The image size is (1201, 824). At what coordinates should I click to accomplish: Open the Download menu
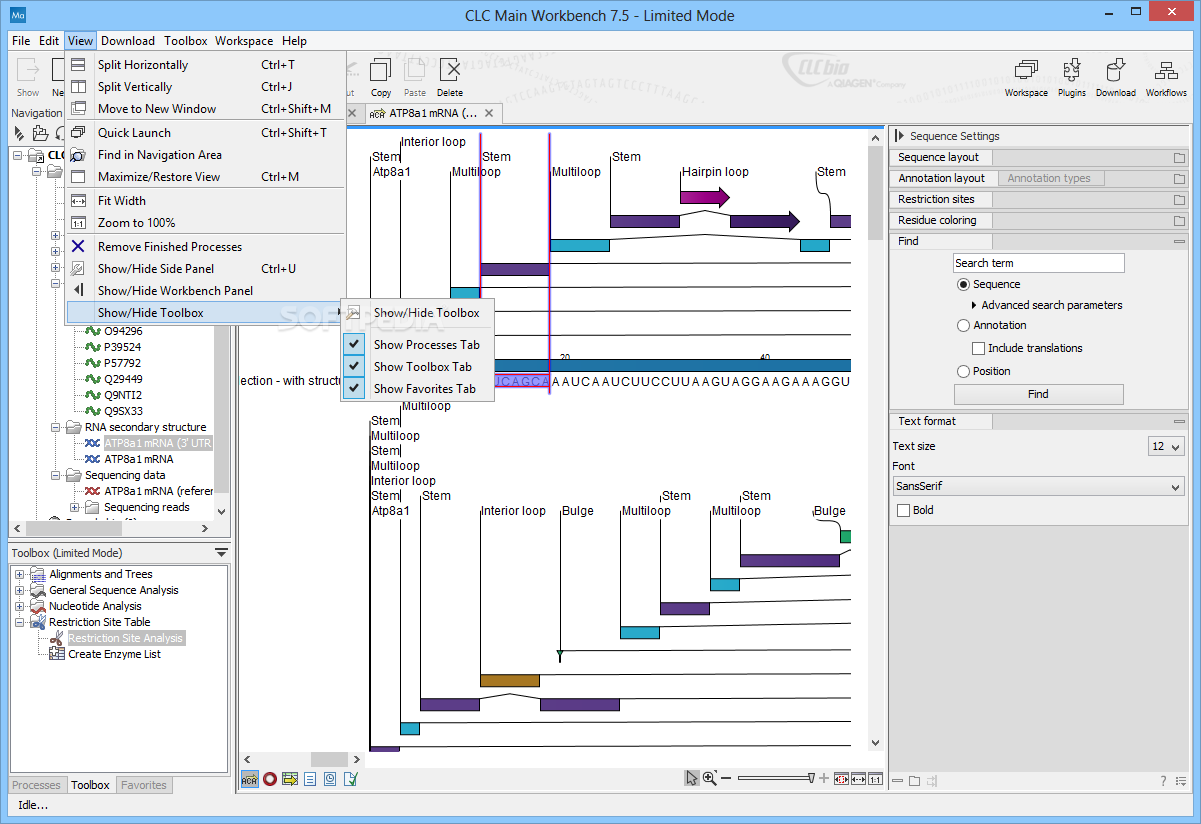(x=128, y=41)
